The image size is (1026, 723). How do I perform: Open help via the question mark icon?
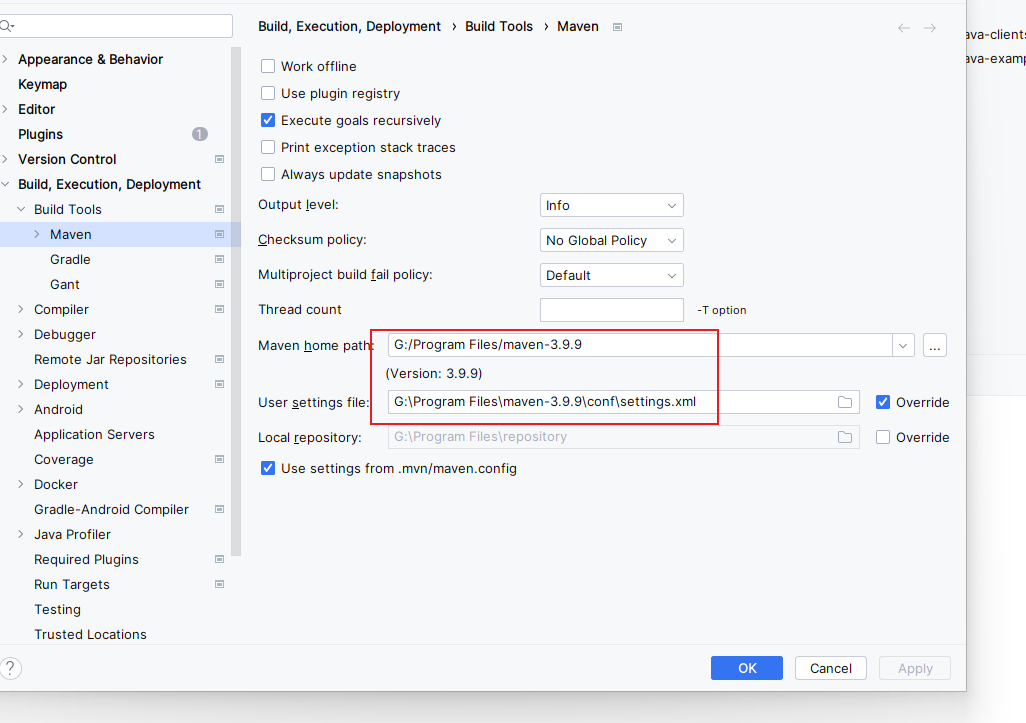pyautogui.click(x=10, y=668)
